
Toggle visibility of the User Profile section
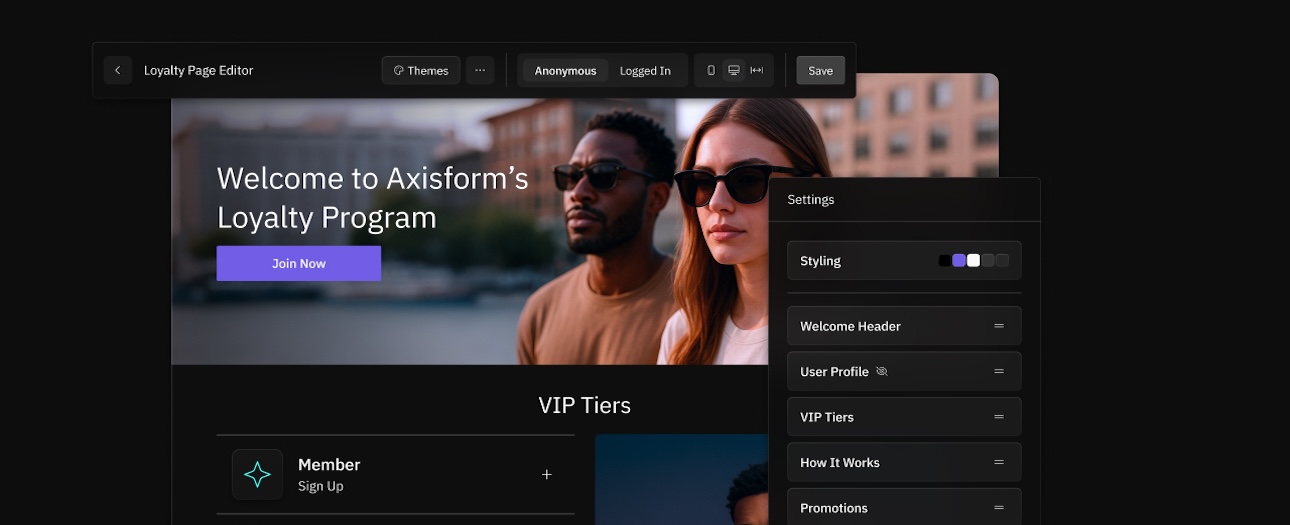[882, 371]
